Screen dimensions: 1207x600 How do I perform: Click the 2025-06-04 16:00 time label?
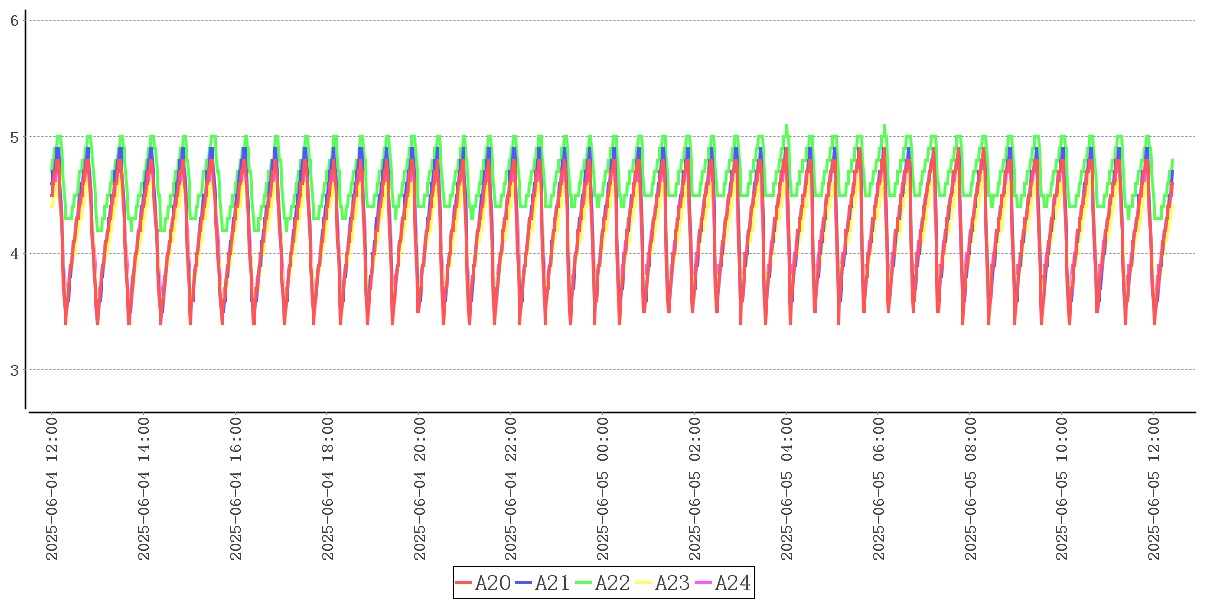236,489
